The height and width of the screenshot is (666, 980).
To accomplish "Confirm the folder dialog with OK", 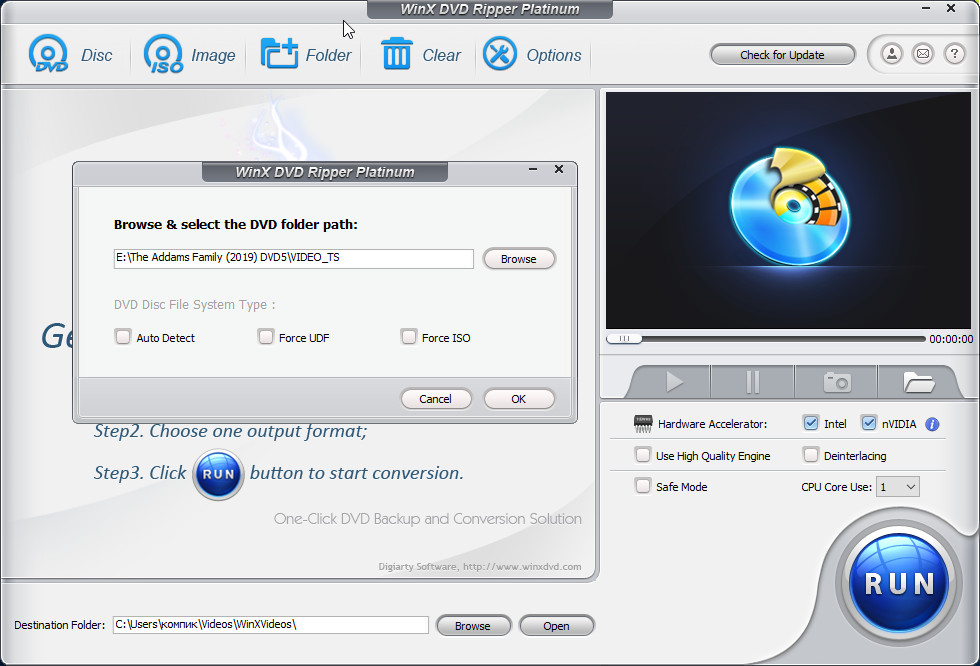I will (519, 399).
